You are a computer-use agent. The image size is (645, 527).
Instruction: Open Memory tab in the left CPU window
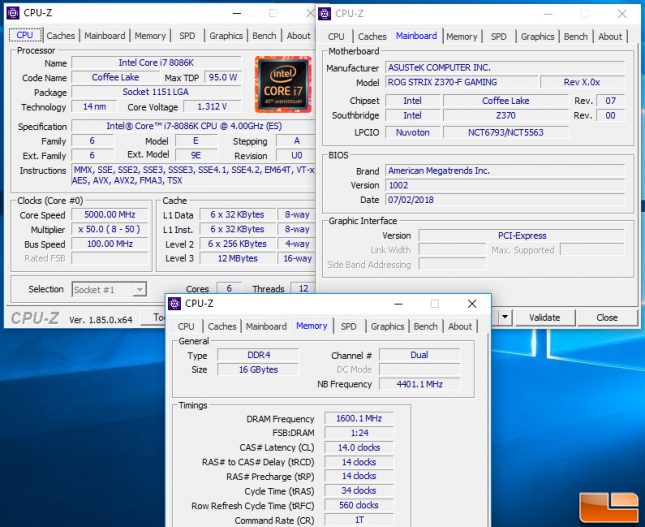click(x=150, y=36)
